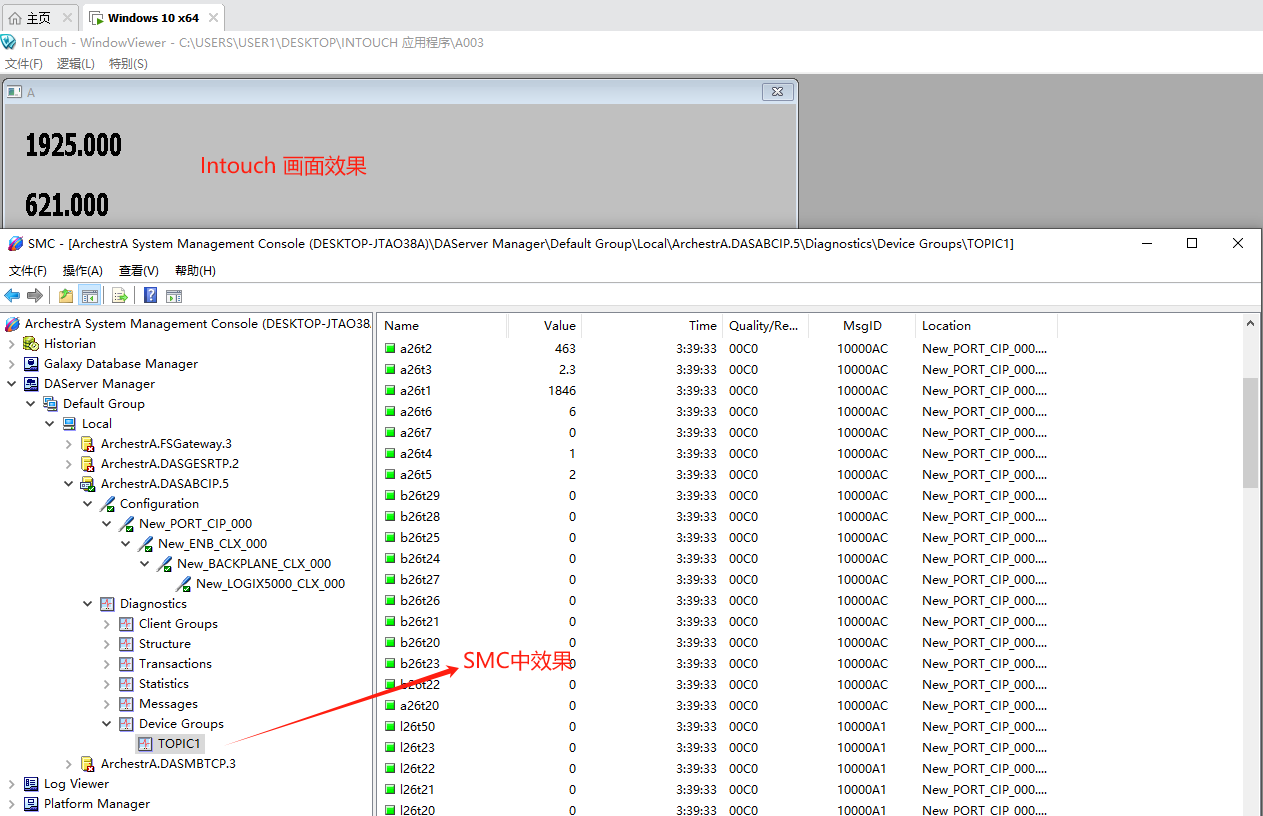Click the Quality/Re... column header

764,325
